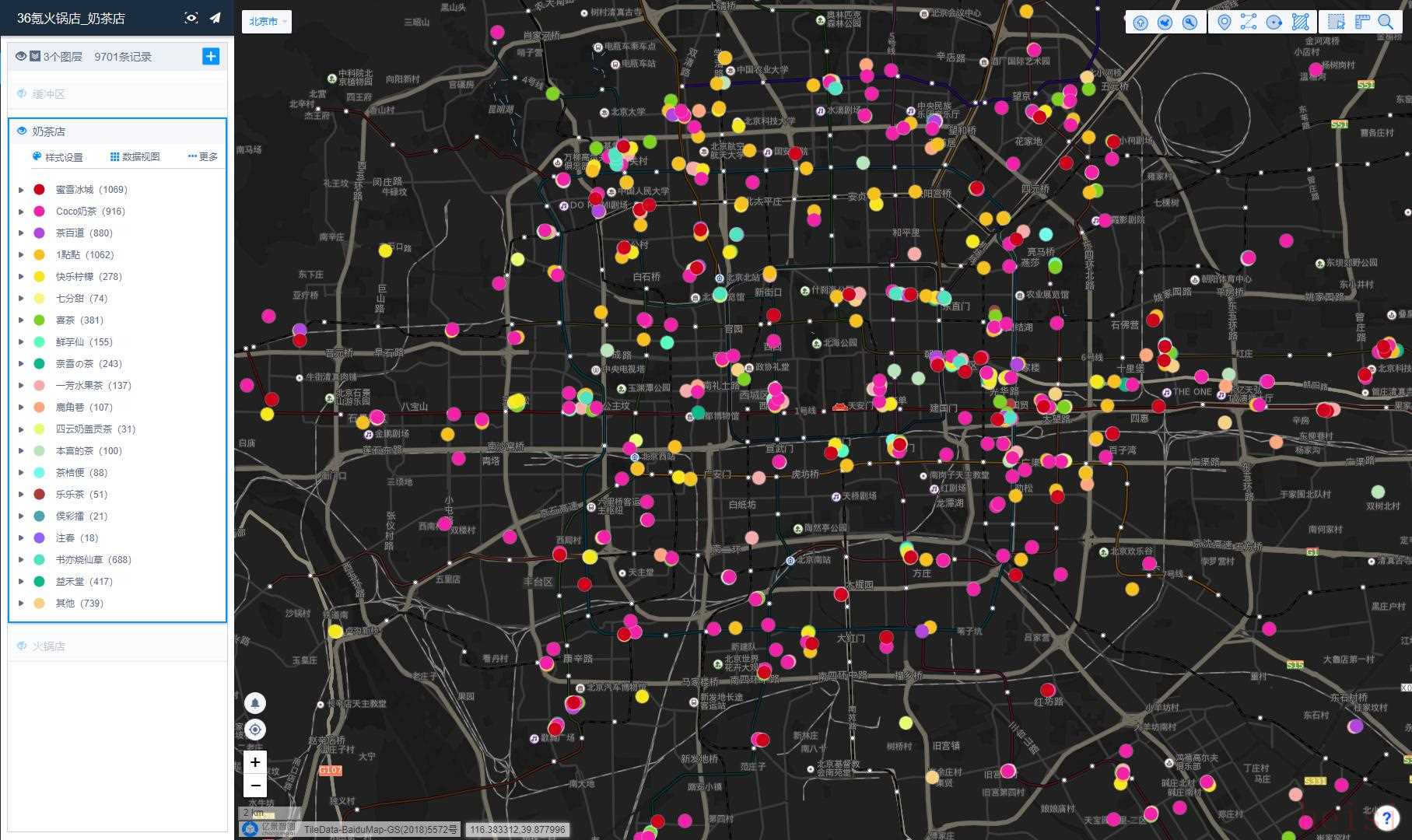The width and height of the screenshot is (1412, 840).
Task: Click the preview eye icon in header
Action: coord(191,18)
